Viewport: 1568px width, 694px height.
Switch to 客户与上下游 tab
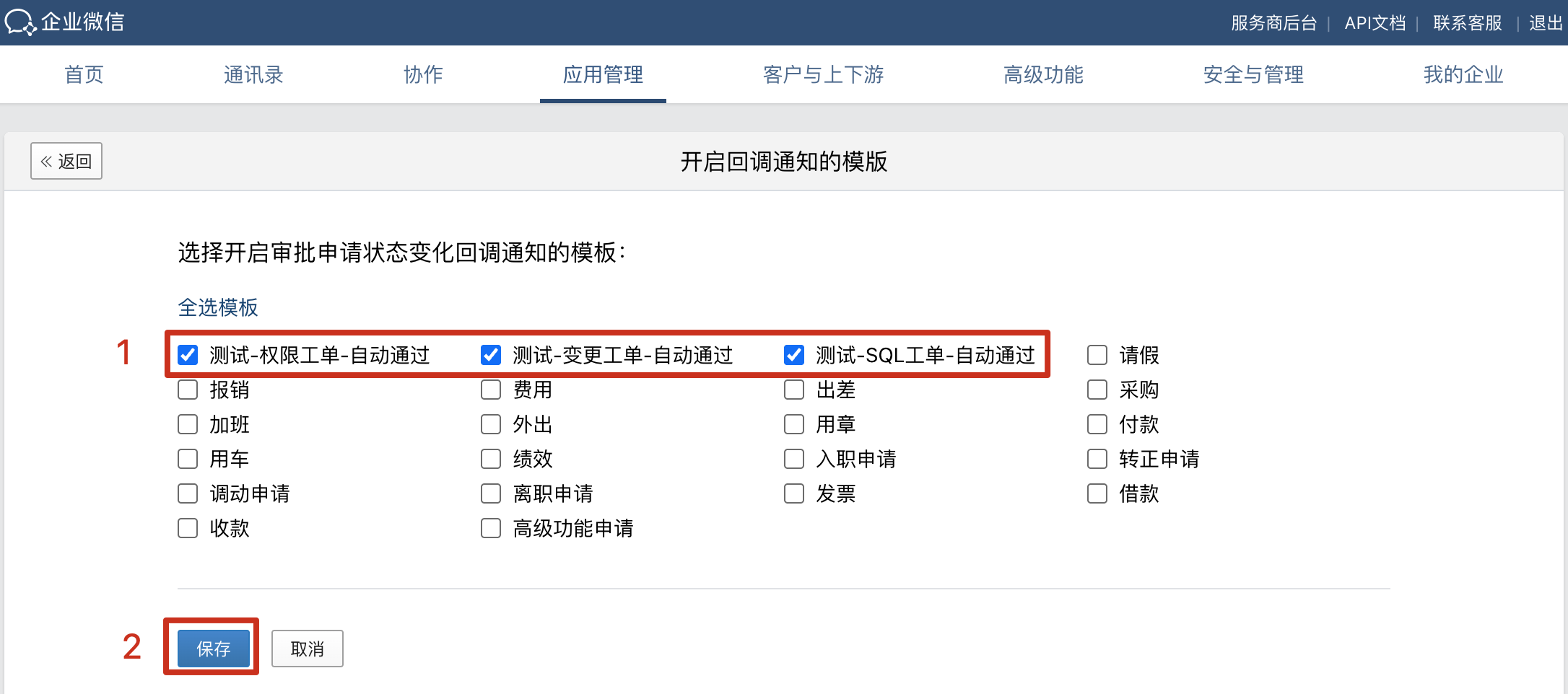[x=823, y=74]
